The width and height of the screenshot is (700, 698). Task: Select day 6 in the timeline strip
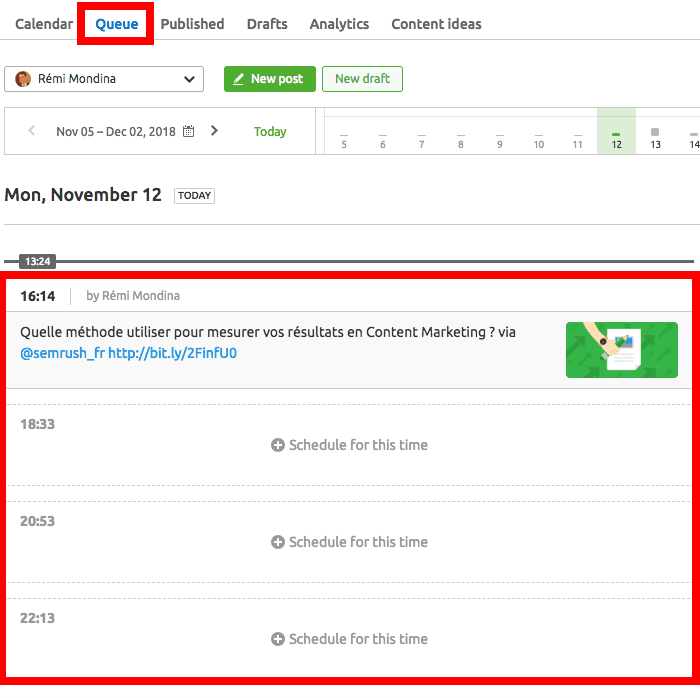pos(383,141)
